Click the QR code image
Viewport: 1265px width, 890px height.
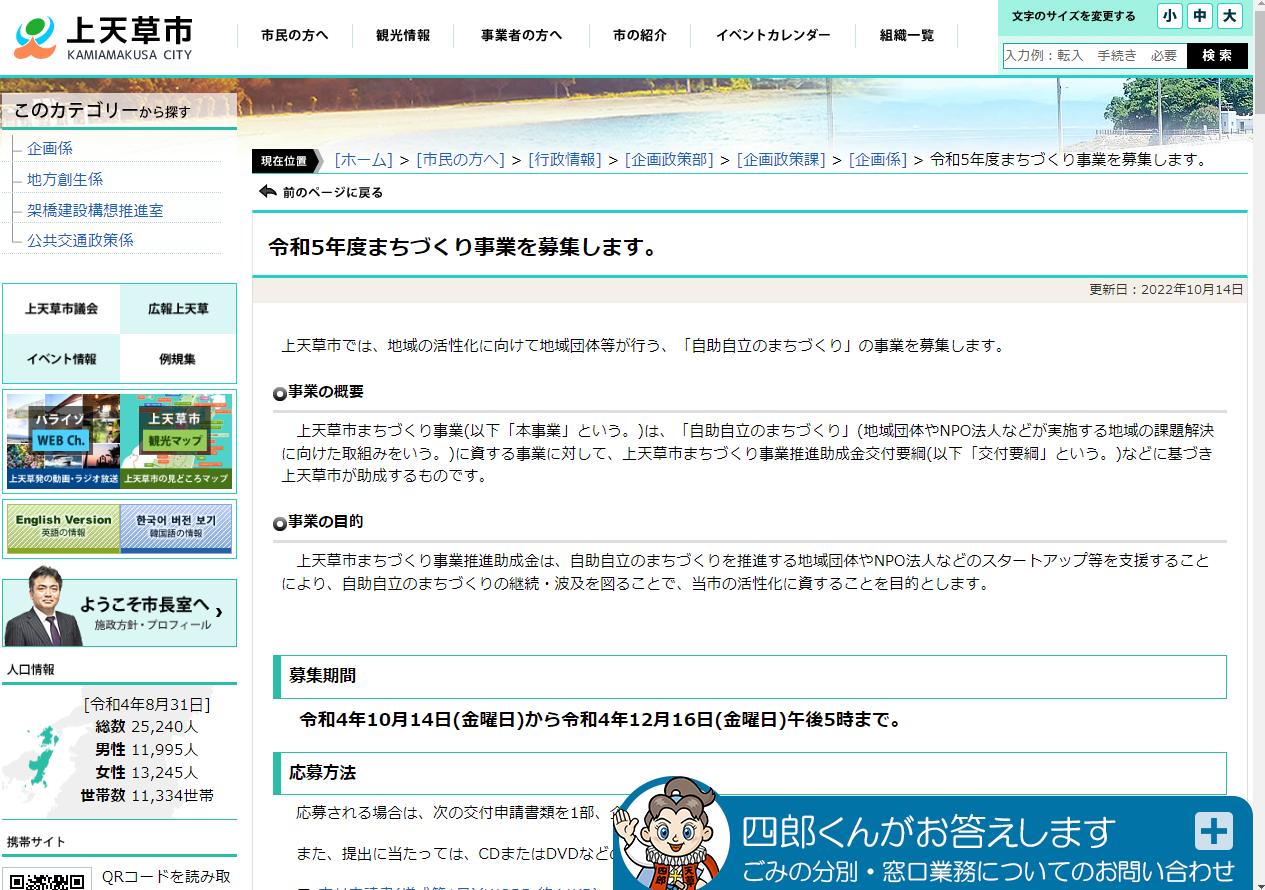[48, 879]
